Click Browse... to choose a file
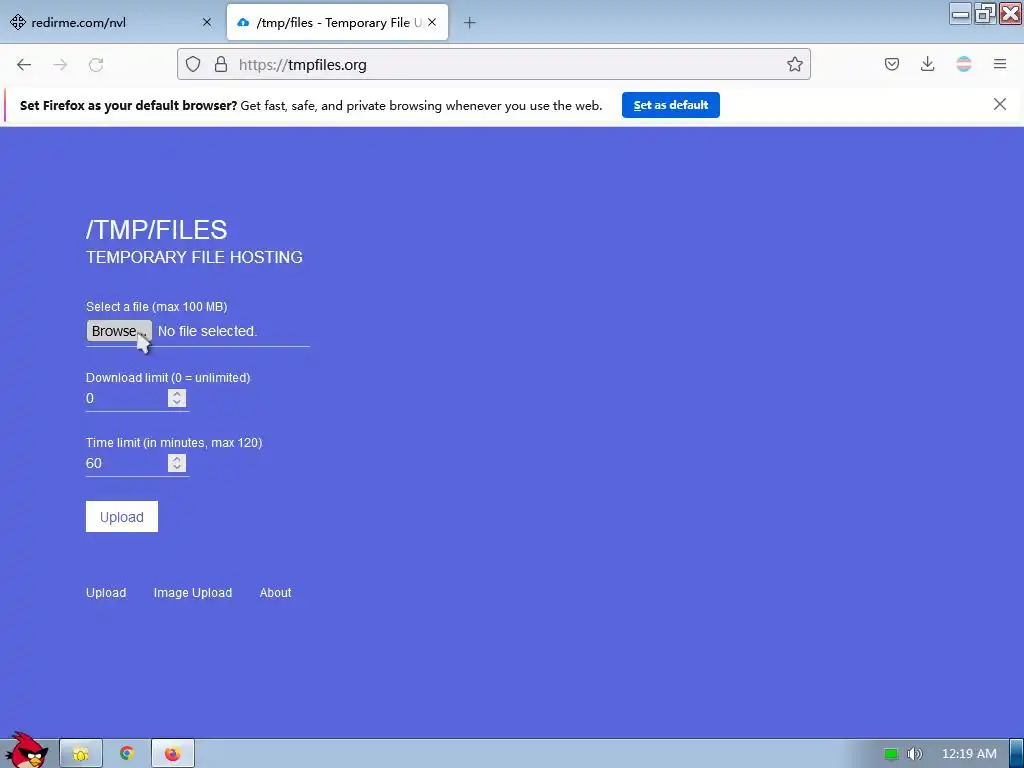The image size is (1024, 768). (x=119, y=331)
